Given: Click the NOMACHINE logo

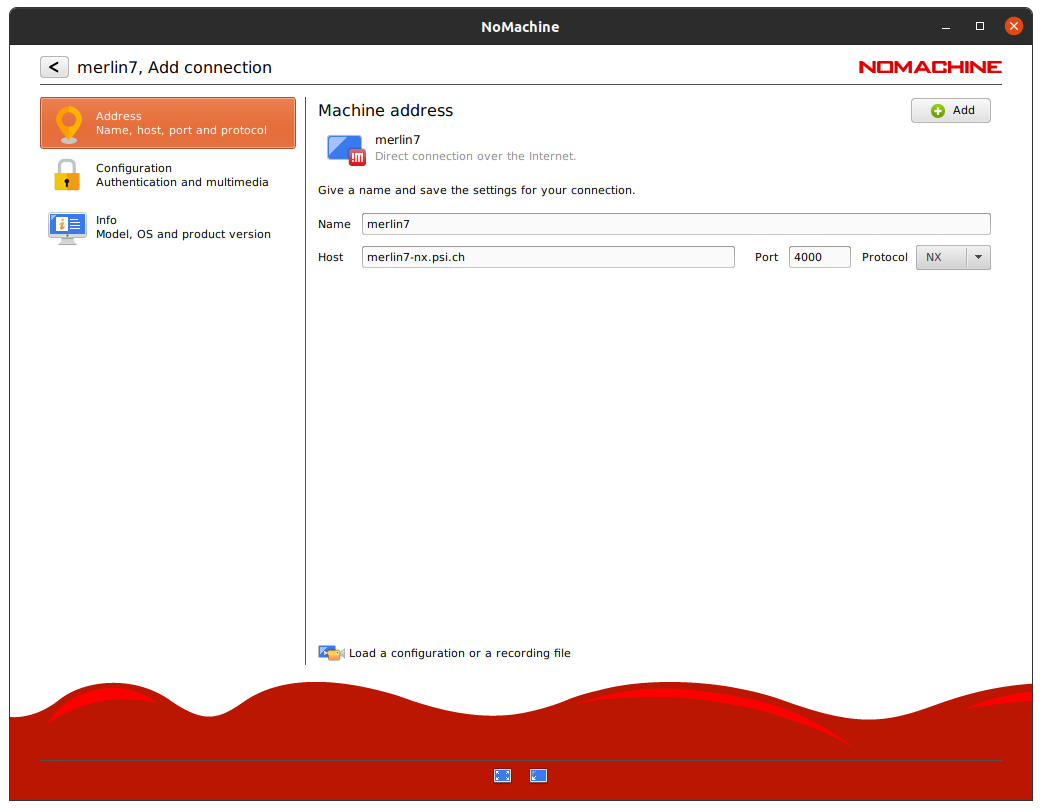Looking at the screenshot, I should [x=930, y=66].
